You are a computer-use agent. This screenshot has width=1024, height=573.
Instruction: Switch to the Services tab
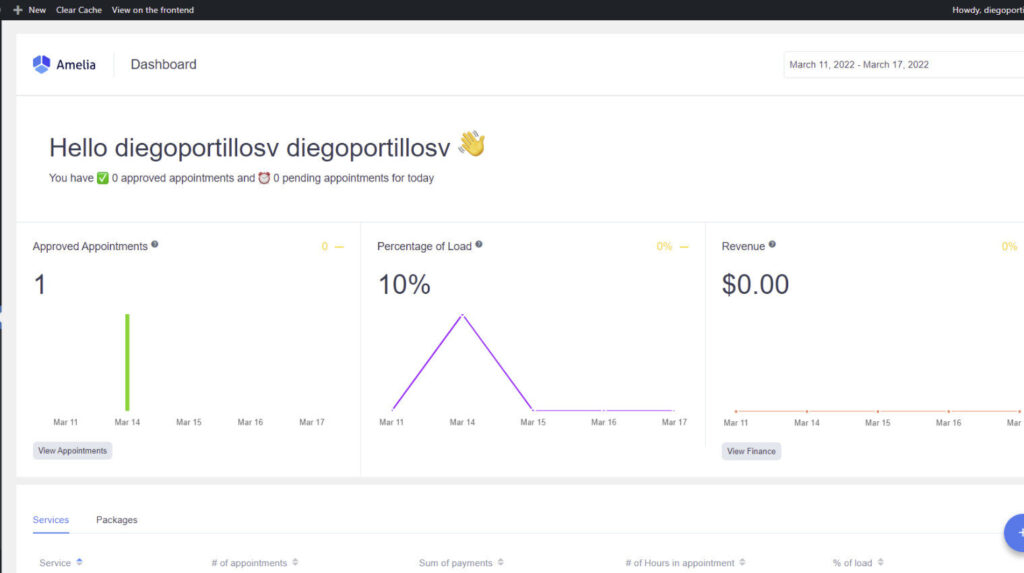tap(51, 520)
